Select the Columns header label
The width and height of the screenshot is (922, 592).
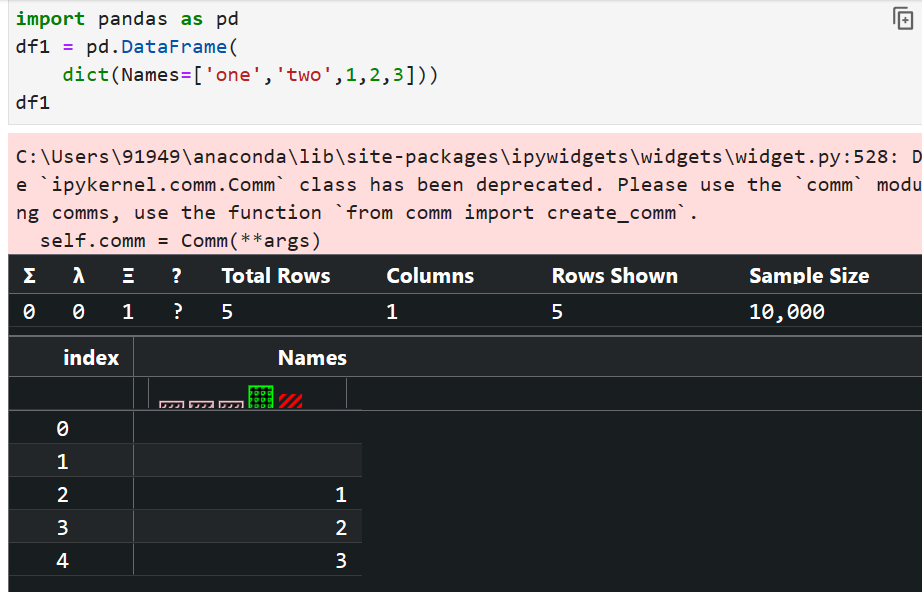click(x=429, y=275)
